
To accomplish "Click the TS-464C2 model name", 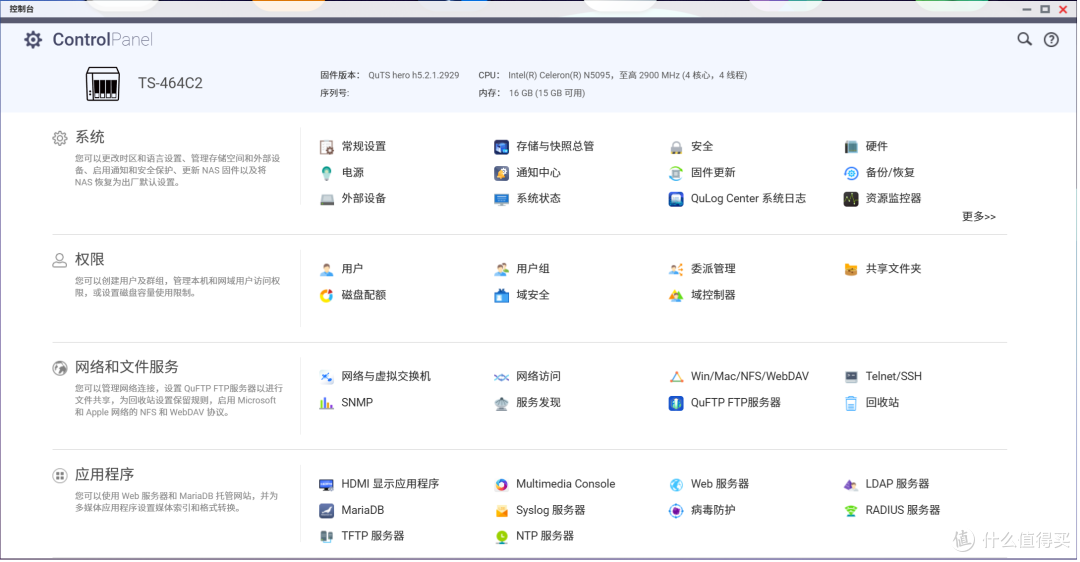I will pyautogui.click(x=170, y=83).
